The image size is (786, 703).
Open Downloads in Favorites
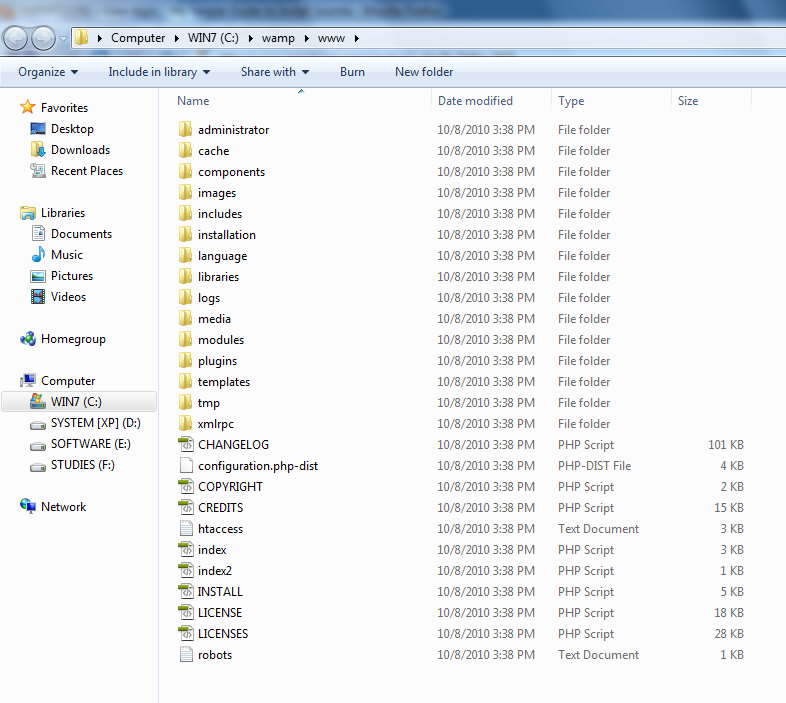pyautogui.click(x=80, y=150)
